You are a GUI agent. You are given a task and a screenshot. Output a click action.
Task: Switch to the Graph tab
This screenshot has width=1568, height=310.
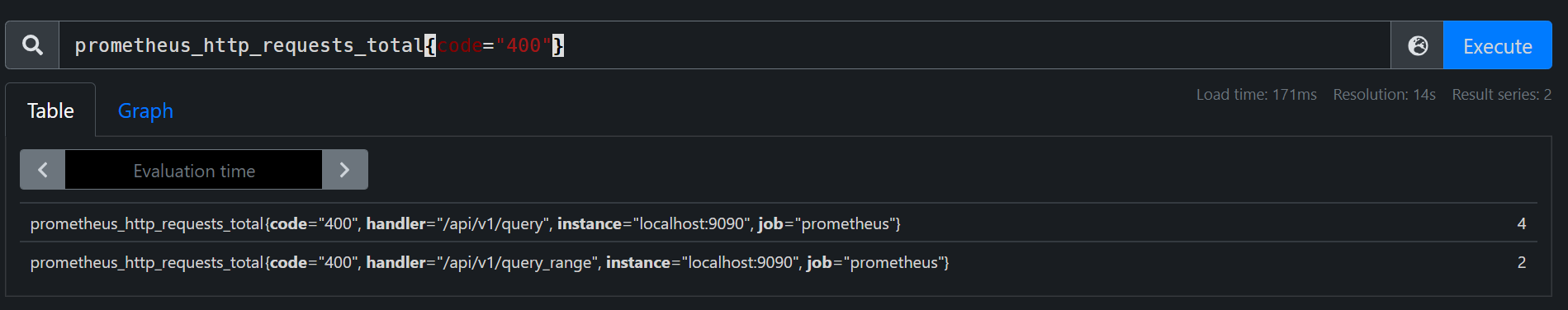[145, 110]
